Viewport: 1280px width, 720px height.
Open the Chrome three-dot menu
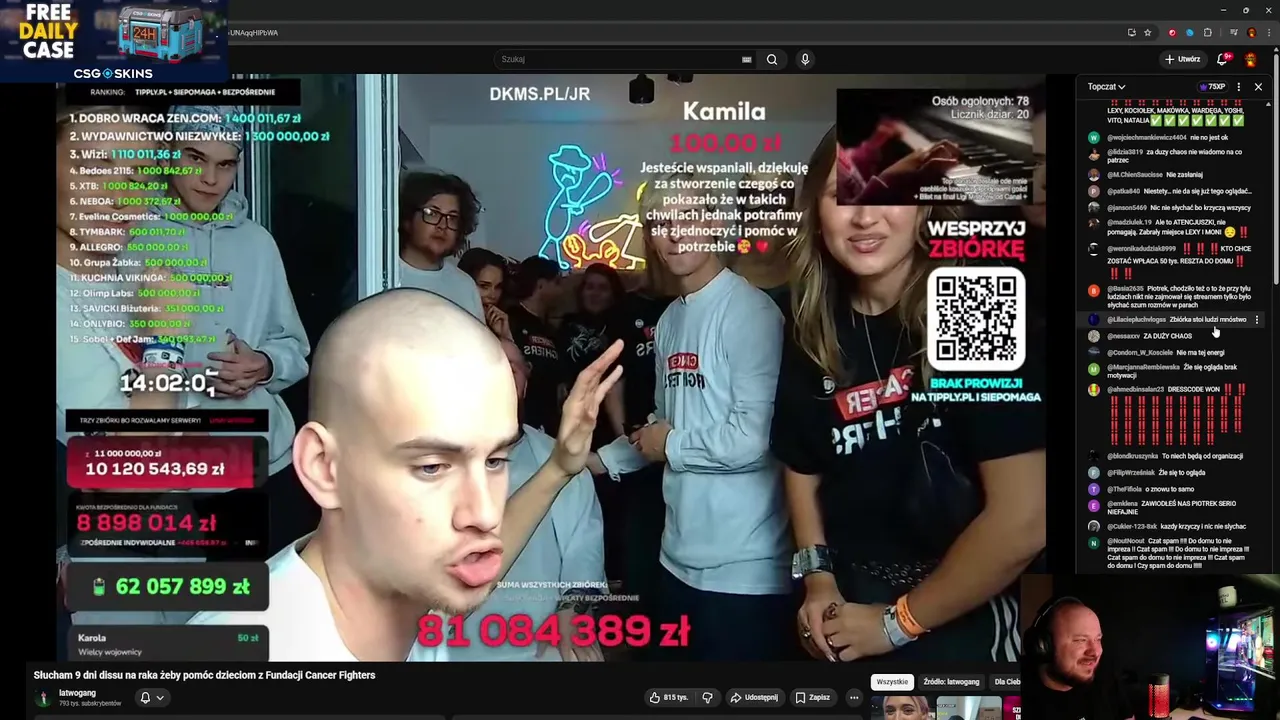pyautogui.click(x=1268, y=32)
